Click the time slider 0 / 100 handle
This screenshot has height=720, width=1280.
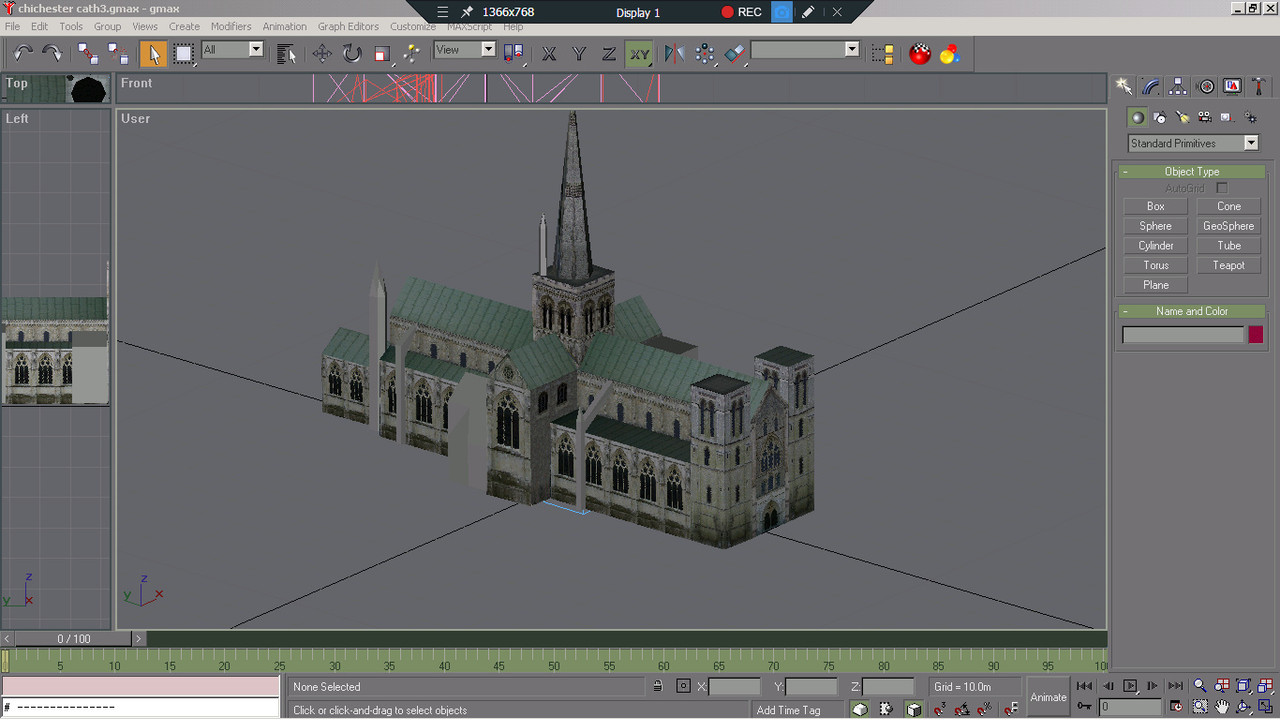73,638
